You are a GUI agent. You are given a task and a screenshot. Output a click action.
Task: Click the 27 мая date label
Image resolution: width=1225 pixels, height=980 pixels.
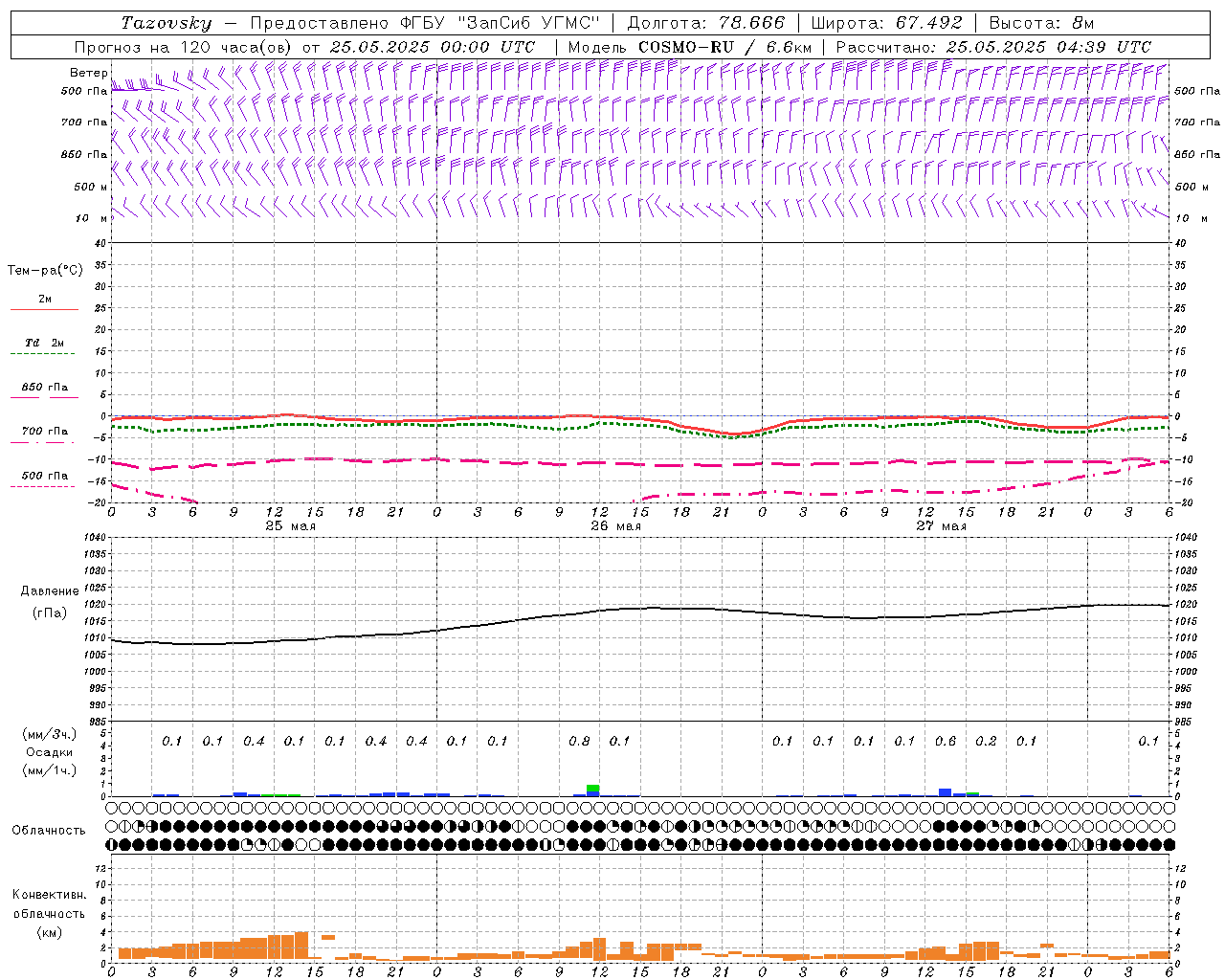point(941,526)
